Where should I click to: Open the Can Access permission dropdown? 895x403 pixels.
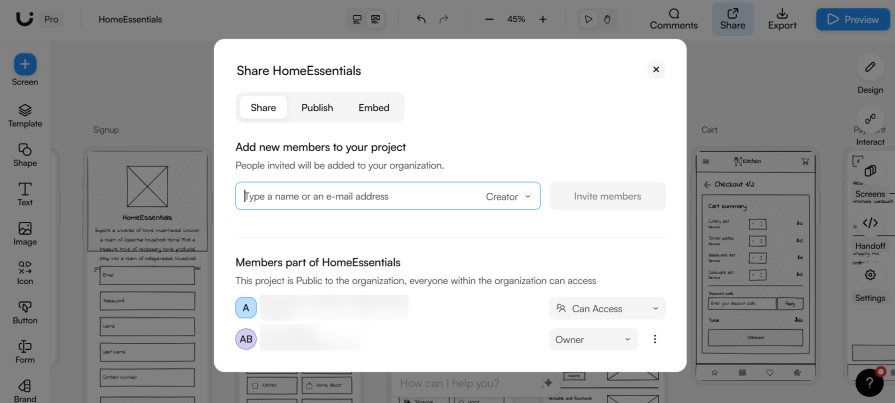tap(607, 309)
